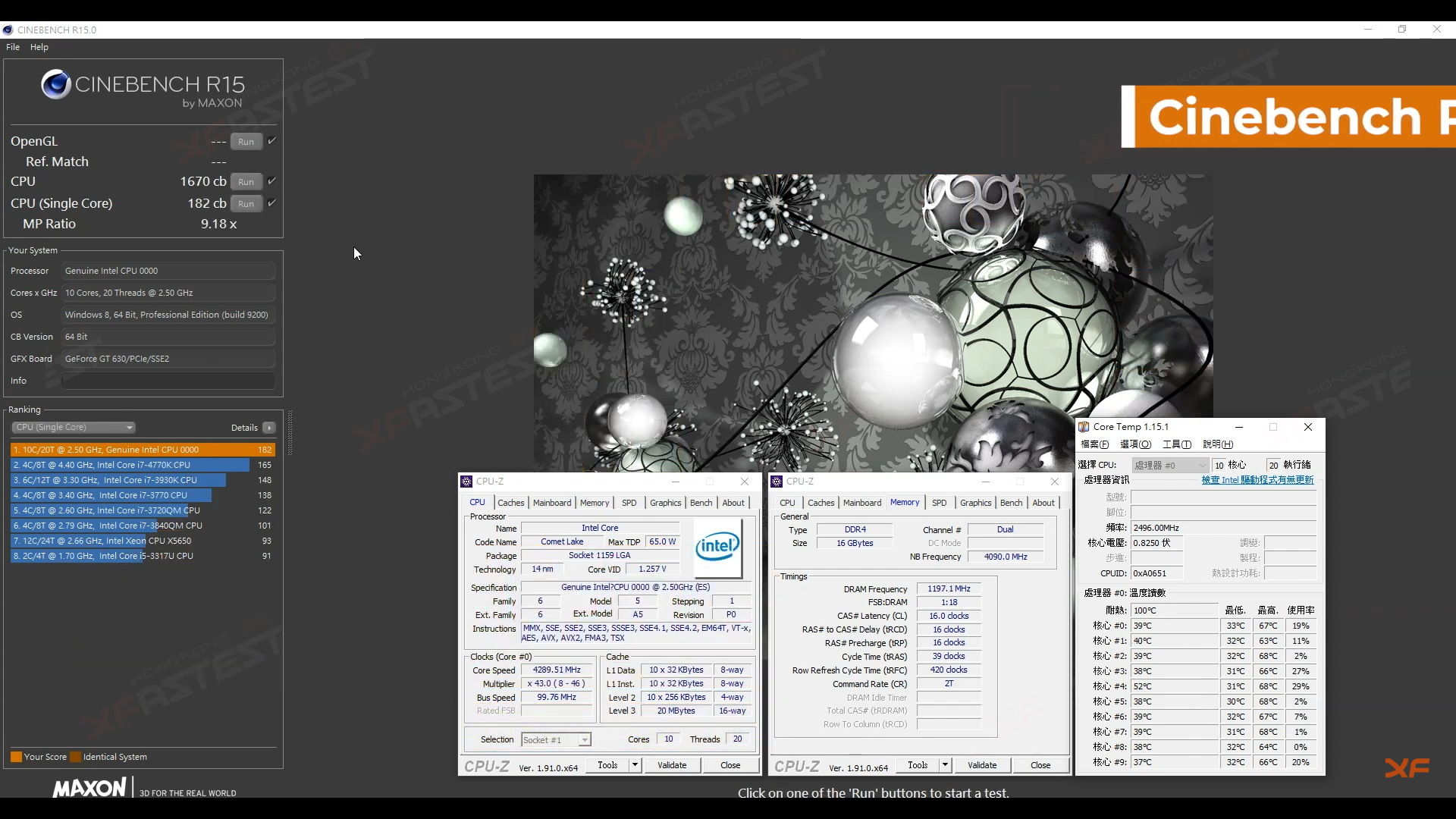Open Graphics tab in right CPU-Z window
This screenshot has height=819, width=1456.
pos(975,503)
